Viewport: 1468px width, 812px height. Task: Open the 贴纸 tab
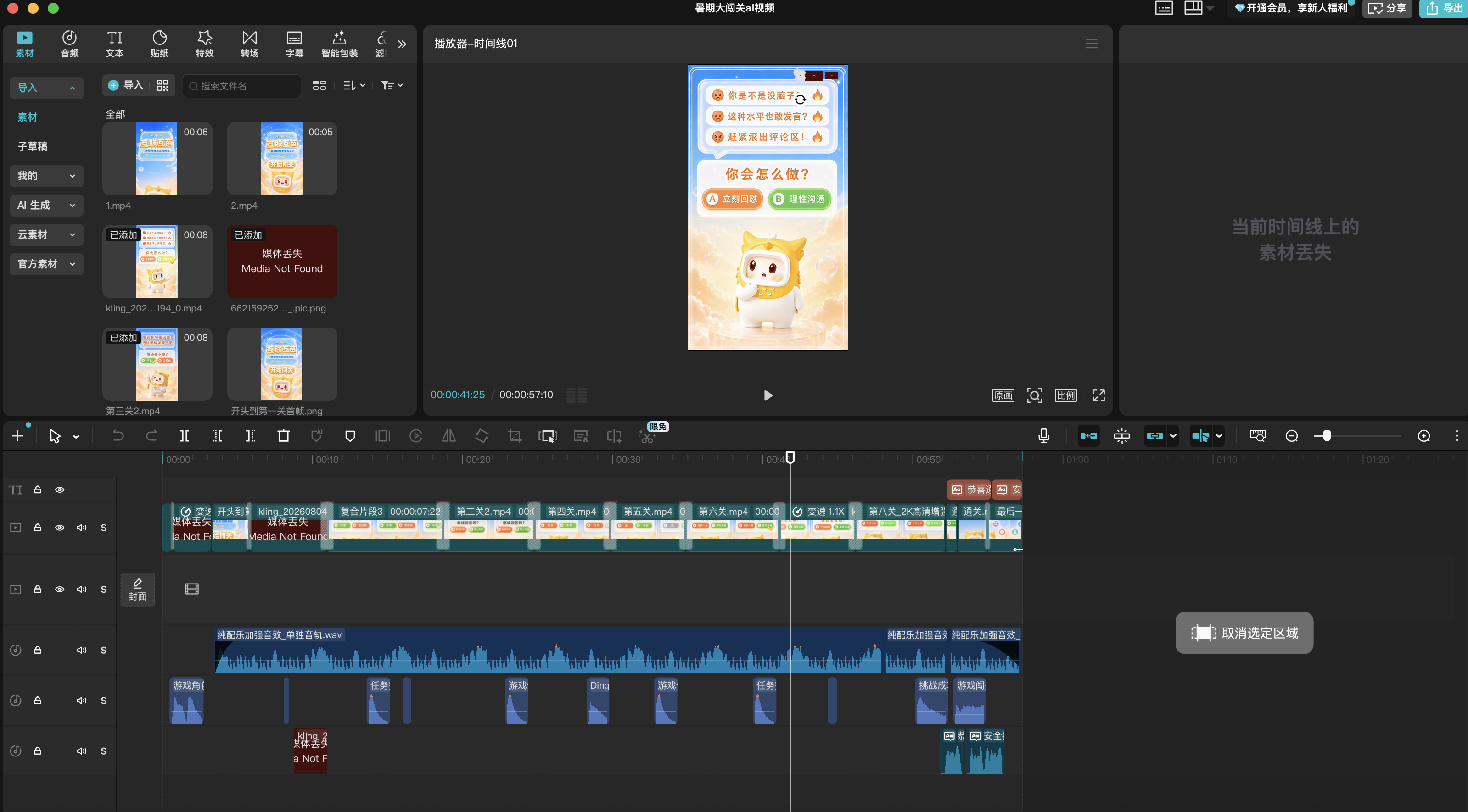click(x=160, y=44)
